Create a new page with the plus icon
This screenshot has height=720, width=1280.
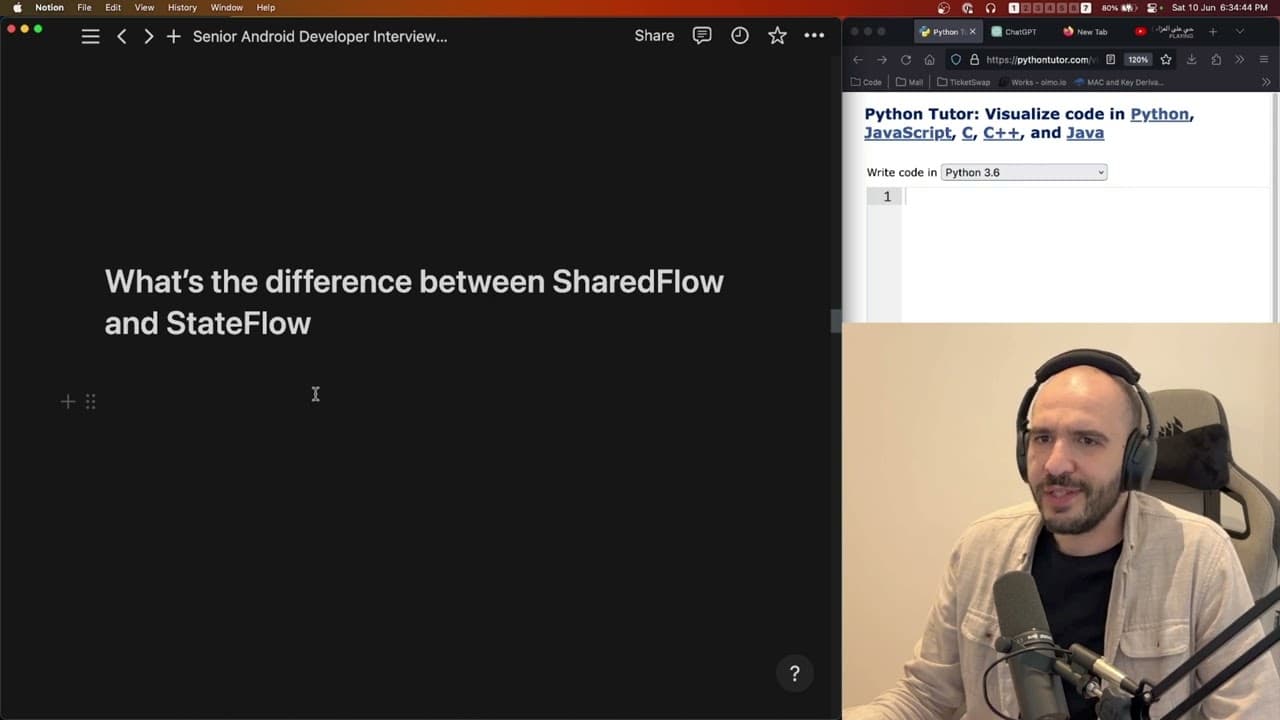173,36
